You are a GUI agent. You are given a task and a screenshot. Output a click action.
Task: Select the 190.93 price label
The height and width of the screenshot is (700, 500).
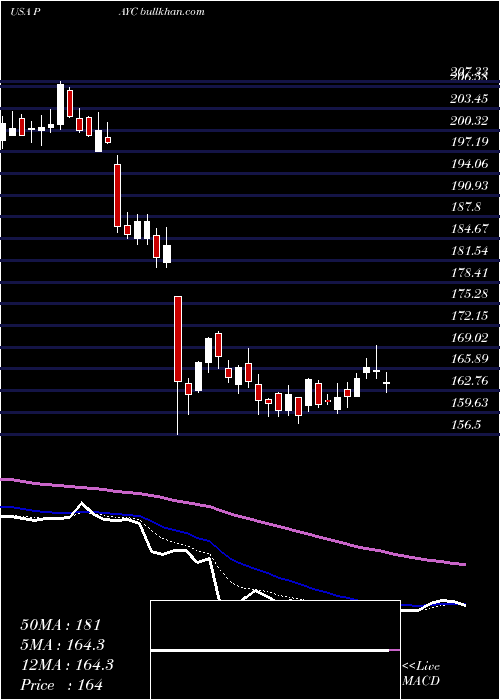pos(469,186)
